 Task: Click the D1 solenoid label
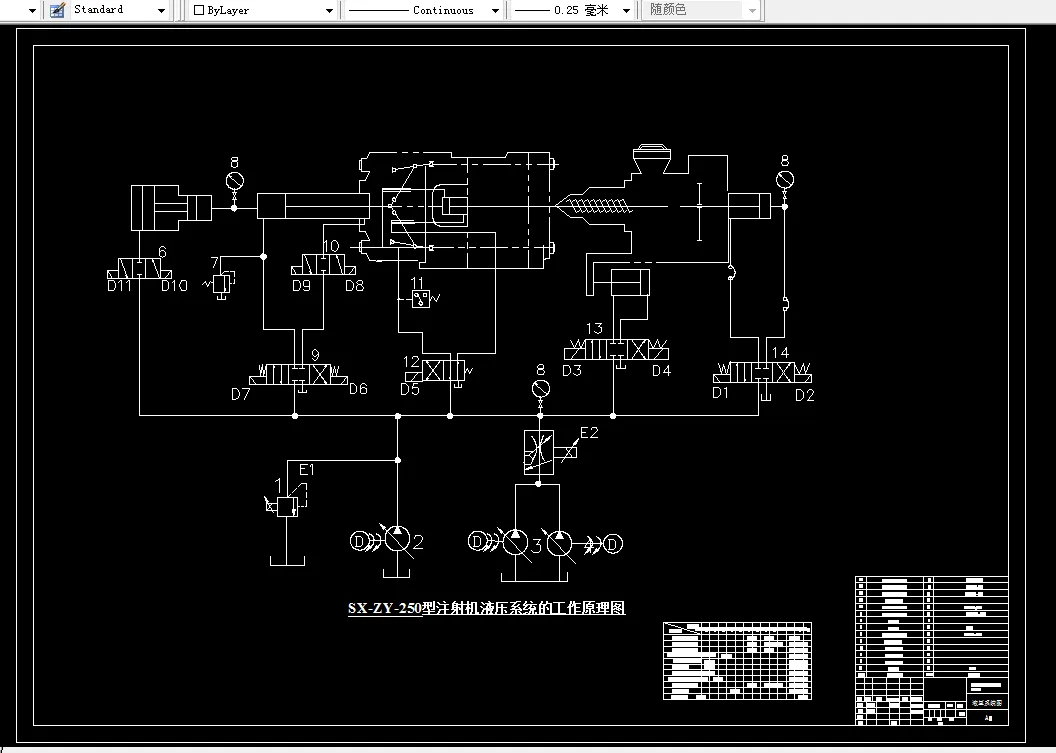pos(721,393)
